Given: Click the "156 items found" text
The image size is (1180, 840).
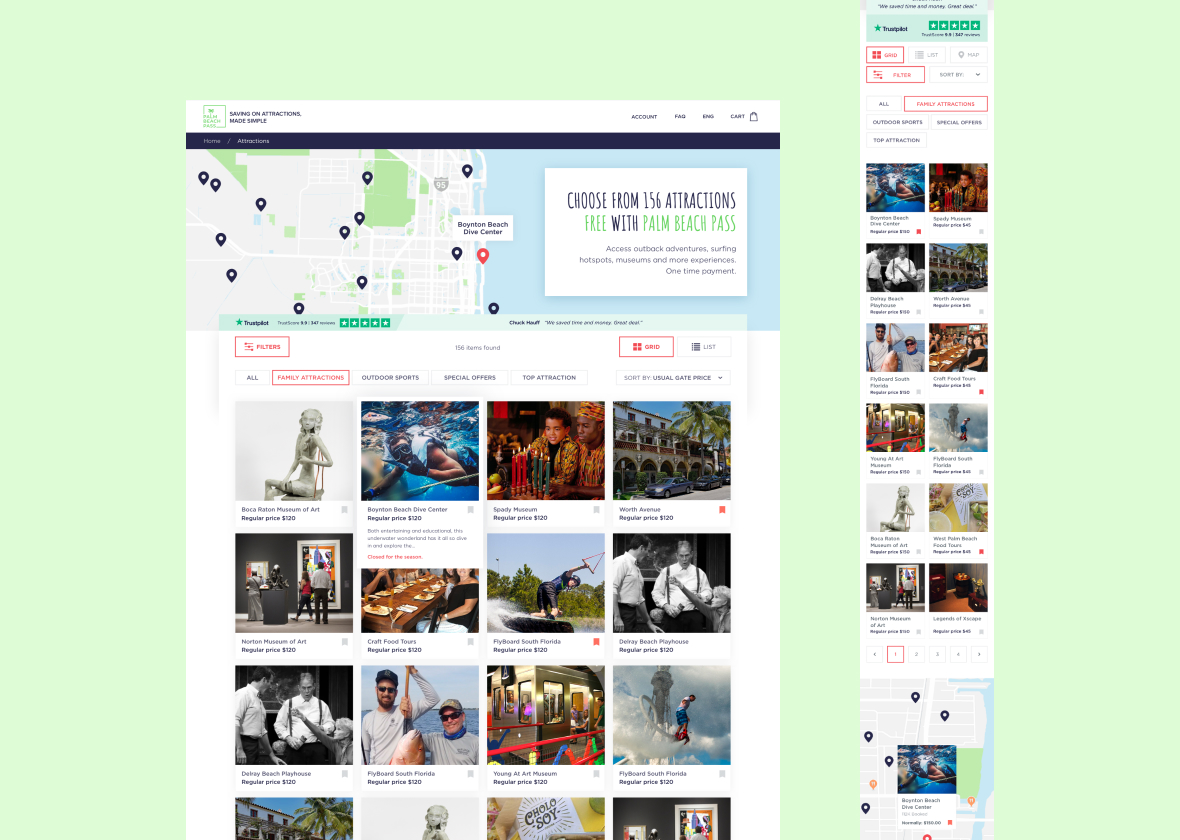Looking at the screenshot, I should pos(477,348).
